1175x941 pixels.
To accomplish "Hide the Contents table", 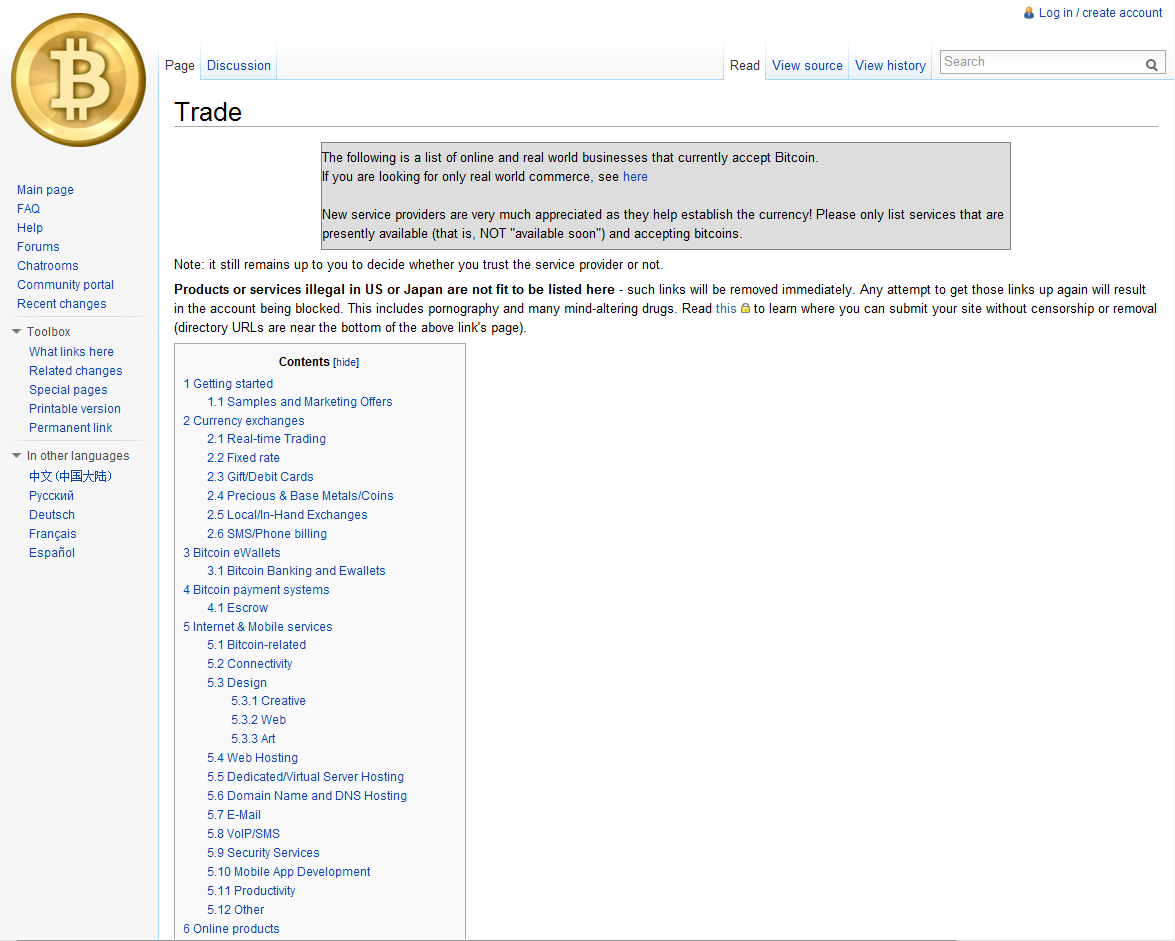I will tap(346, 363).
